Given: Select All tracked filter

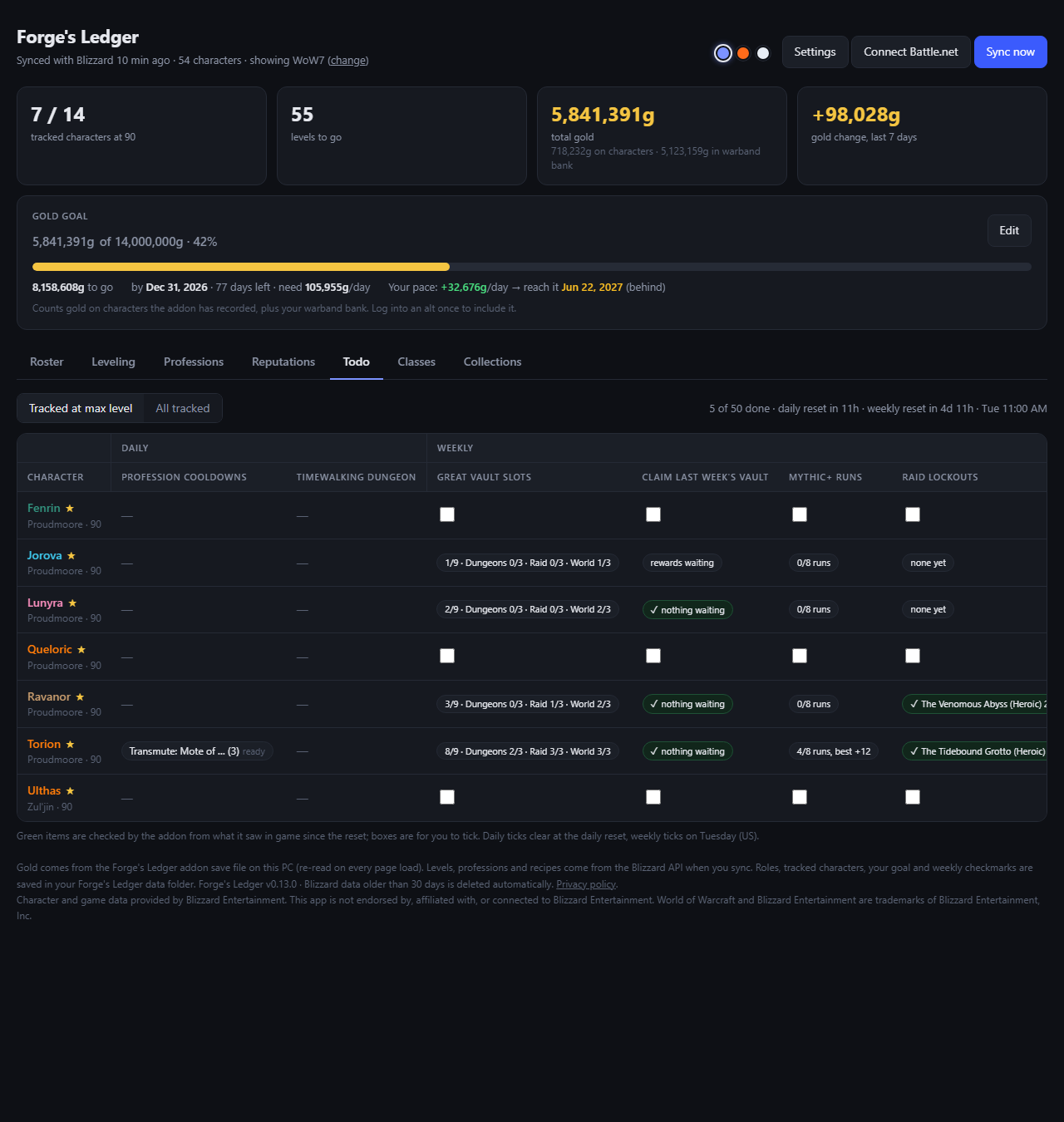Looking at the screenshot, I should [183, 408].
